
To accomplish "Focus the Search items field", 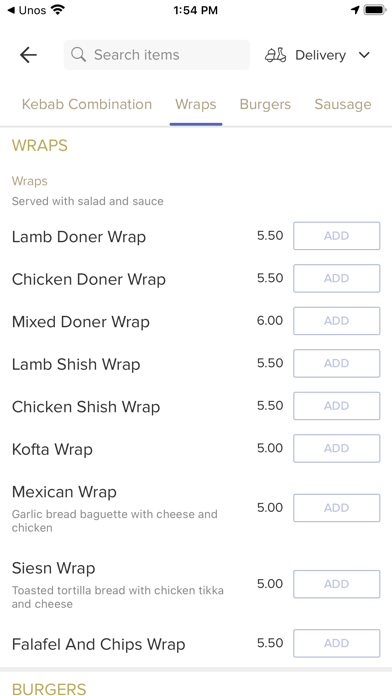I will click(x=157, y=55).
